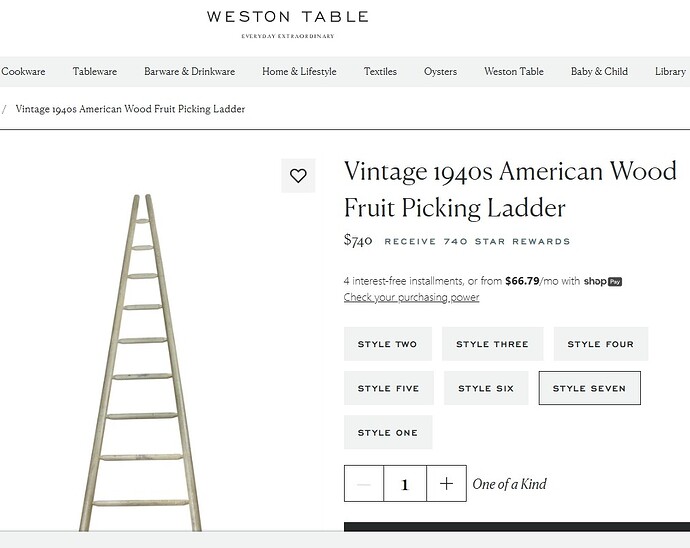Open the Baby & Child menu
This screenshot has height=548, width=690.
(599, 72)
